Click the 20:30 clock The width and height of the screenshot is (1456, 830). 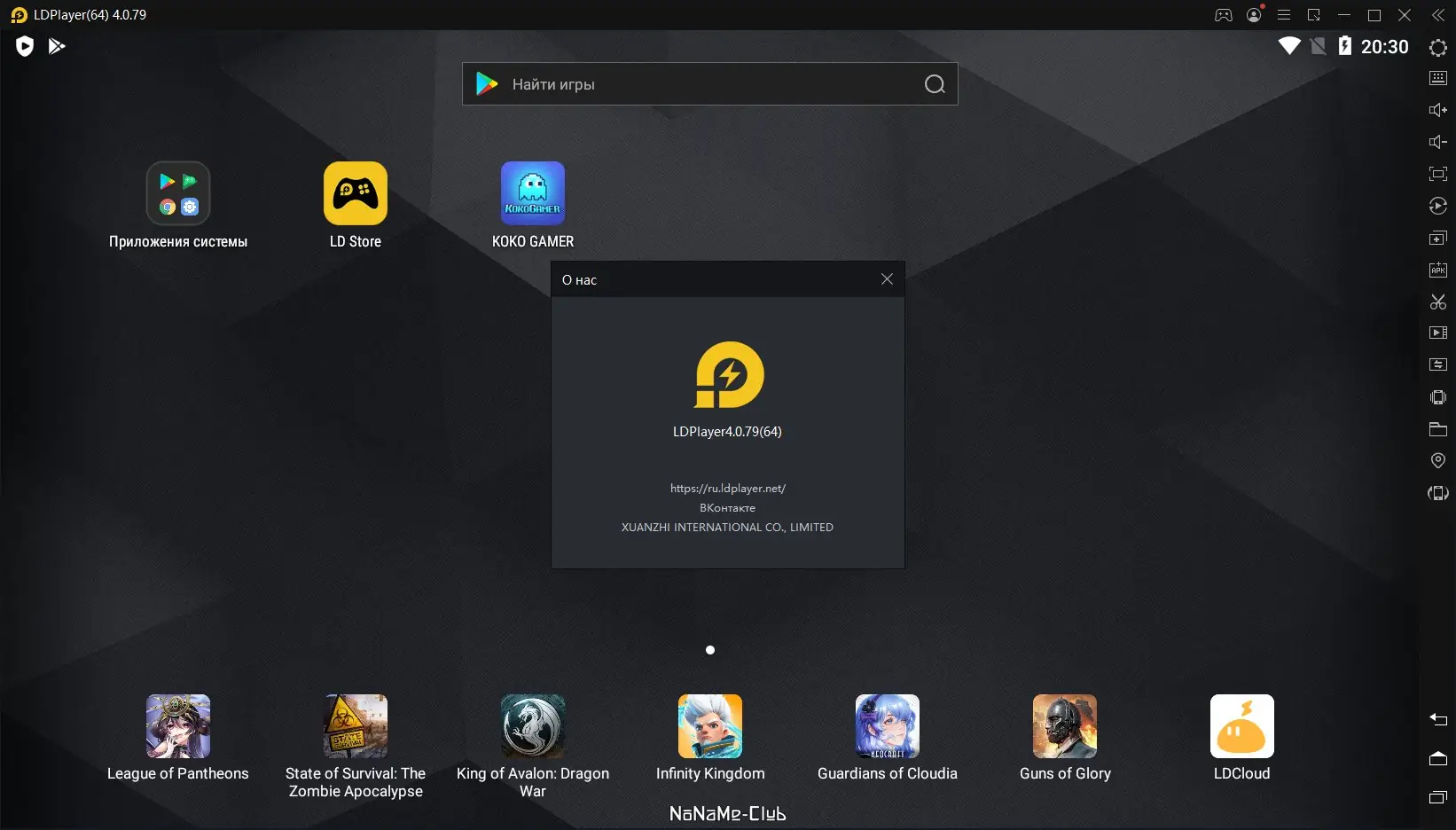tap(1385, 47)
